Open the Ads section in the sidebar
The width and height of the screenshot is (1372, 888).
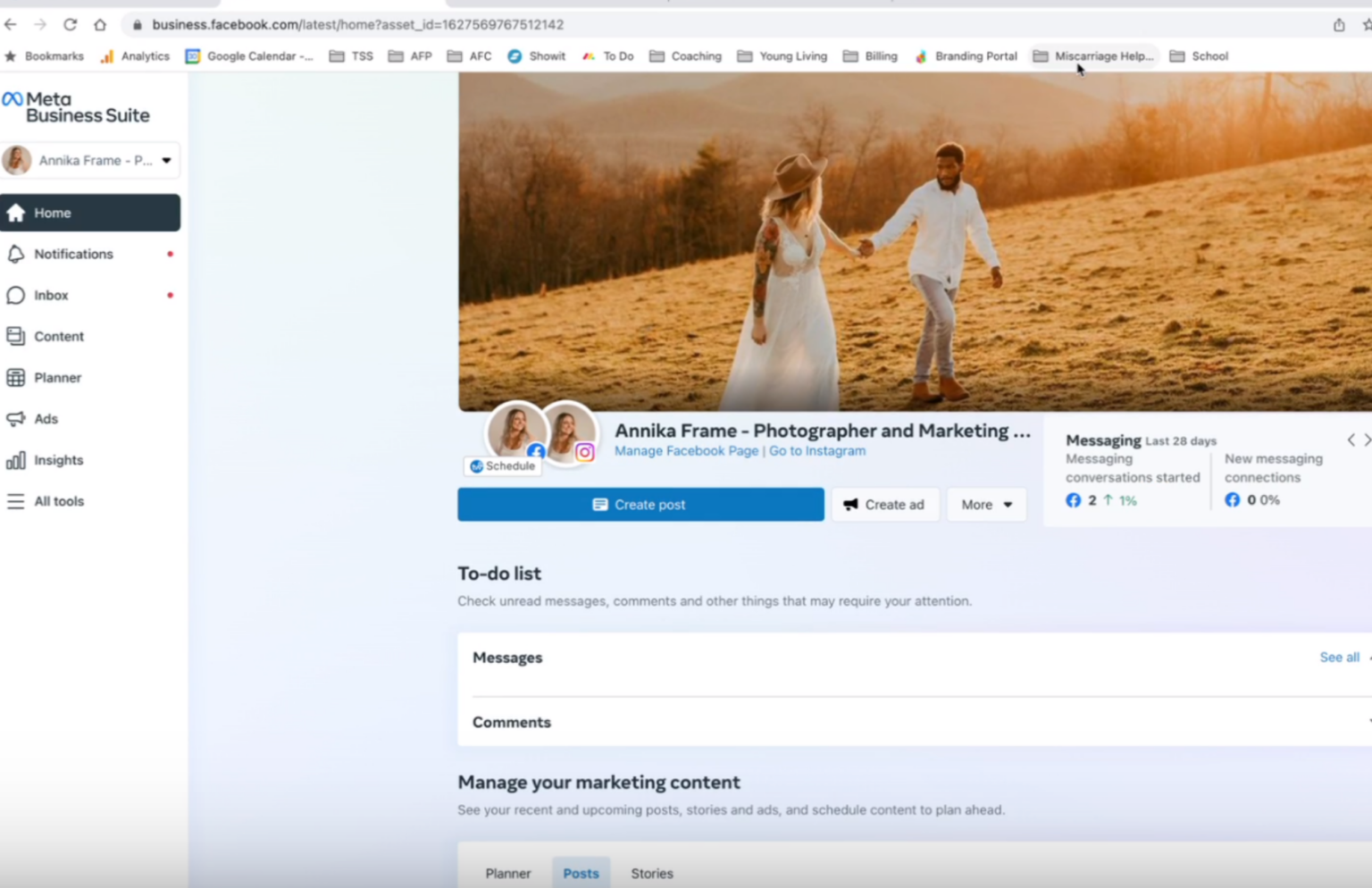tap(45, 418)
